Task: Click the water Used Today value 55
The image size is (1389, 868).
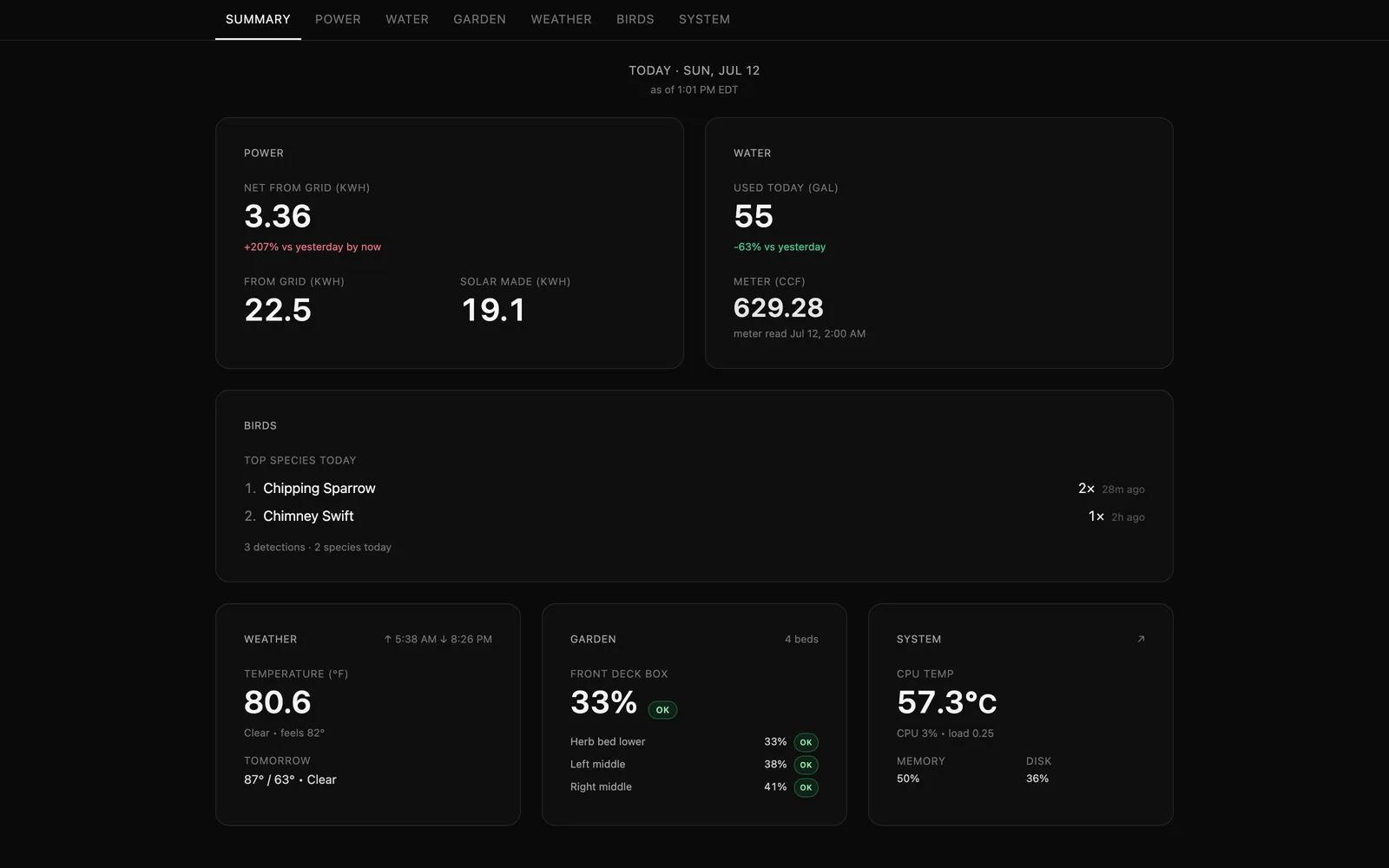Action: pos(754,216)
